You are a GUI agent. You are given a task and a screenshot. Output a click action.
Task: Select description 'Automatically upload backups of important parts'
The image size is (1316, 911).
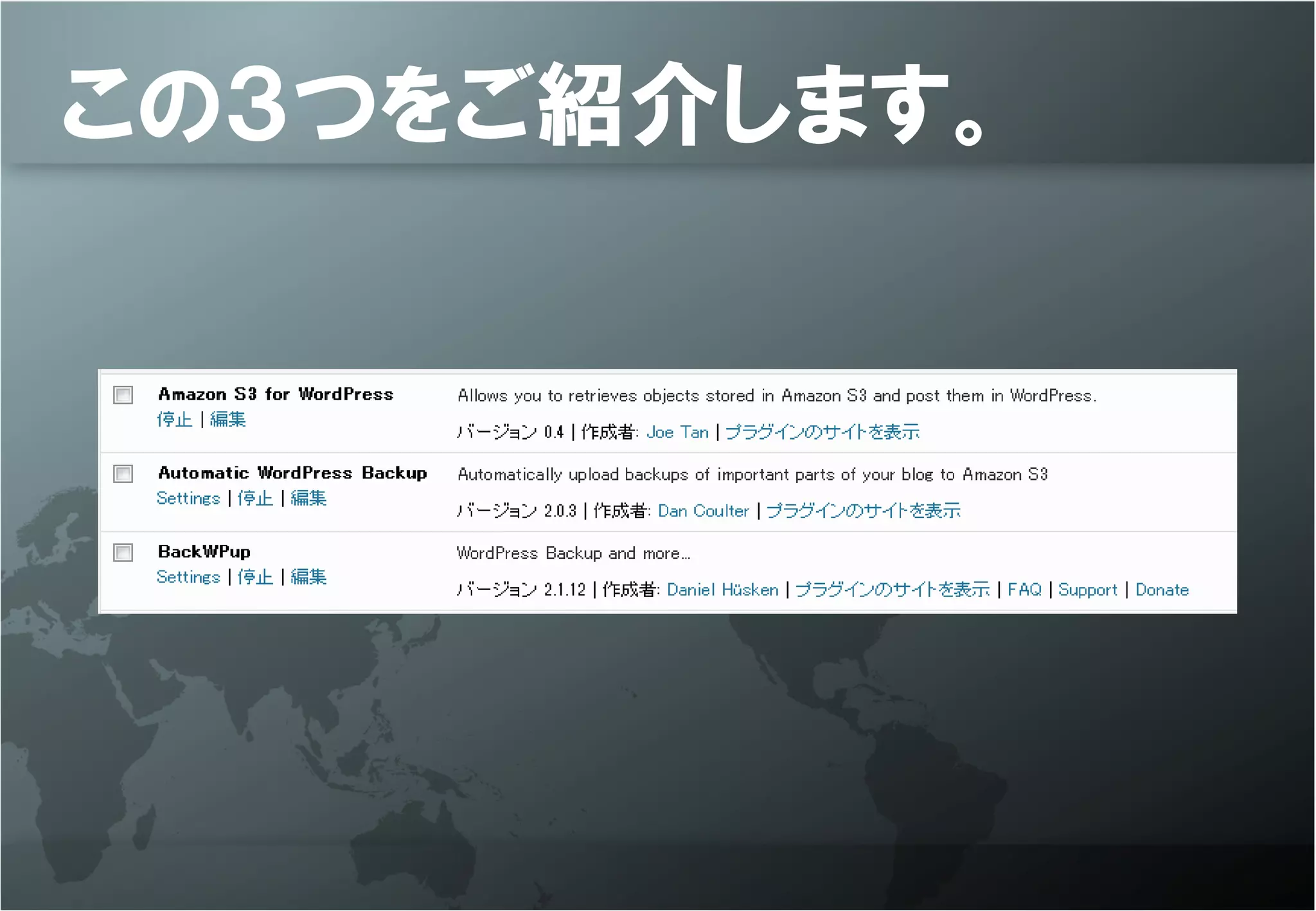click(752, 475)
